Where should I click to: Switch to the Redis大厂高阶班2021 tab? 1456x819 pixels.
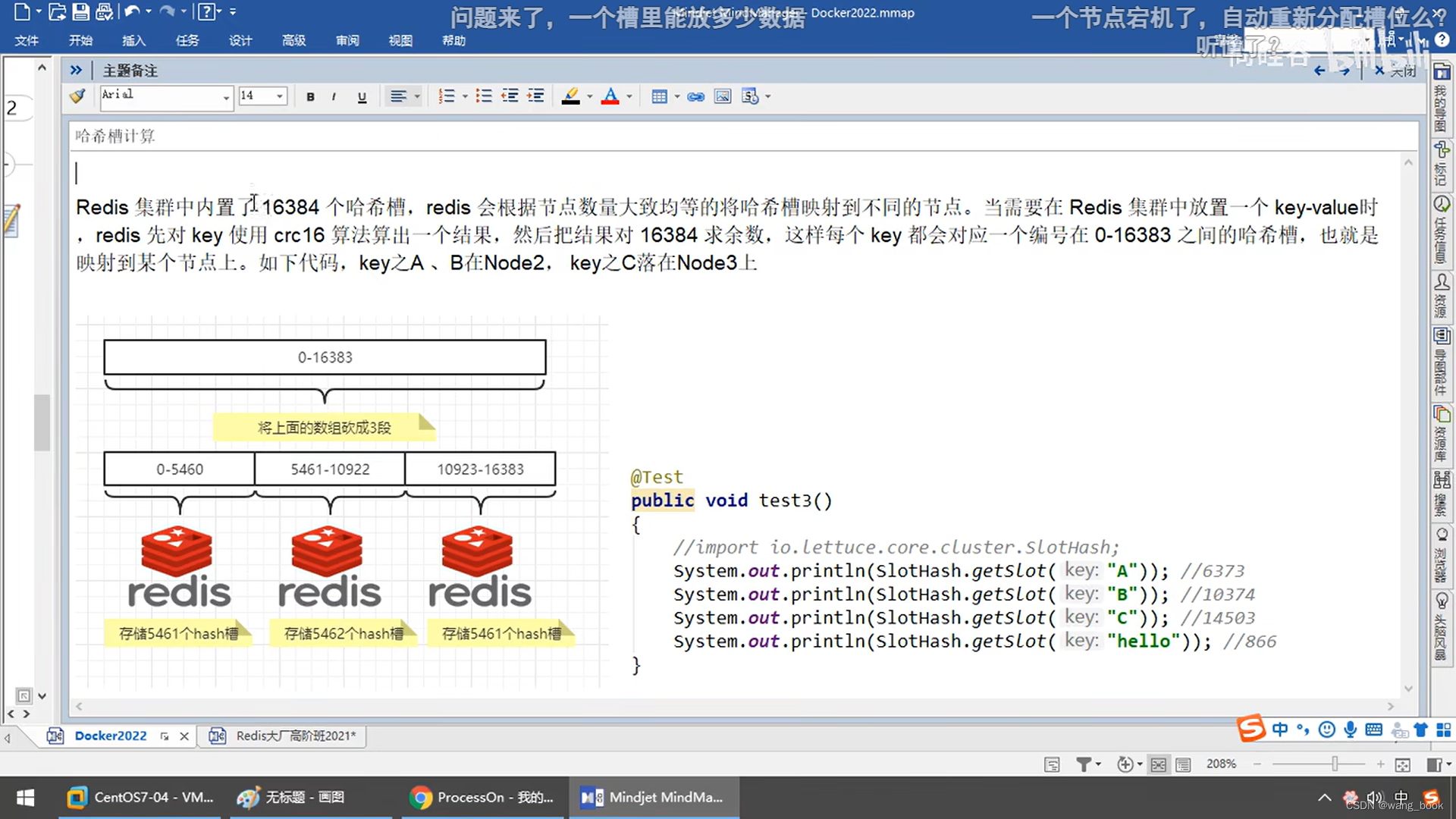point(295,736)
